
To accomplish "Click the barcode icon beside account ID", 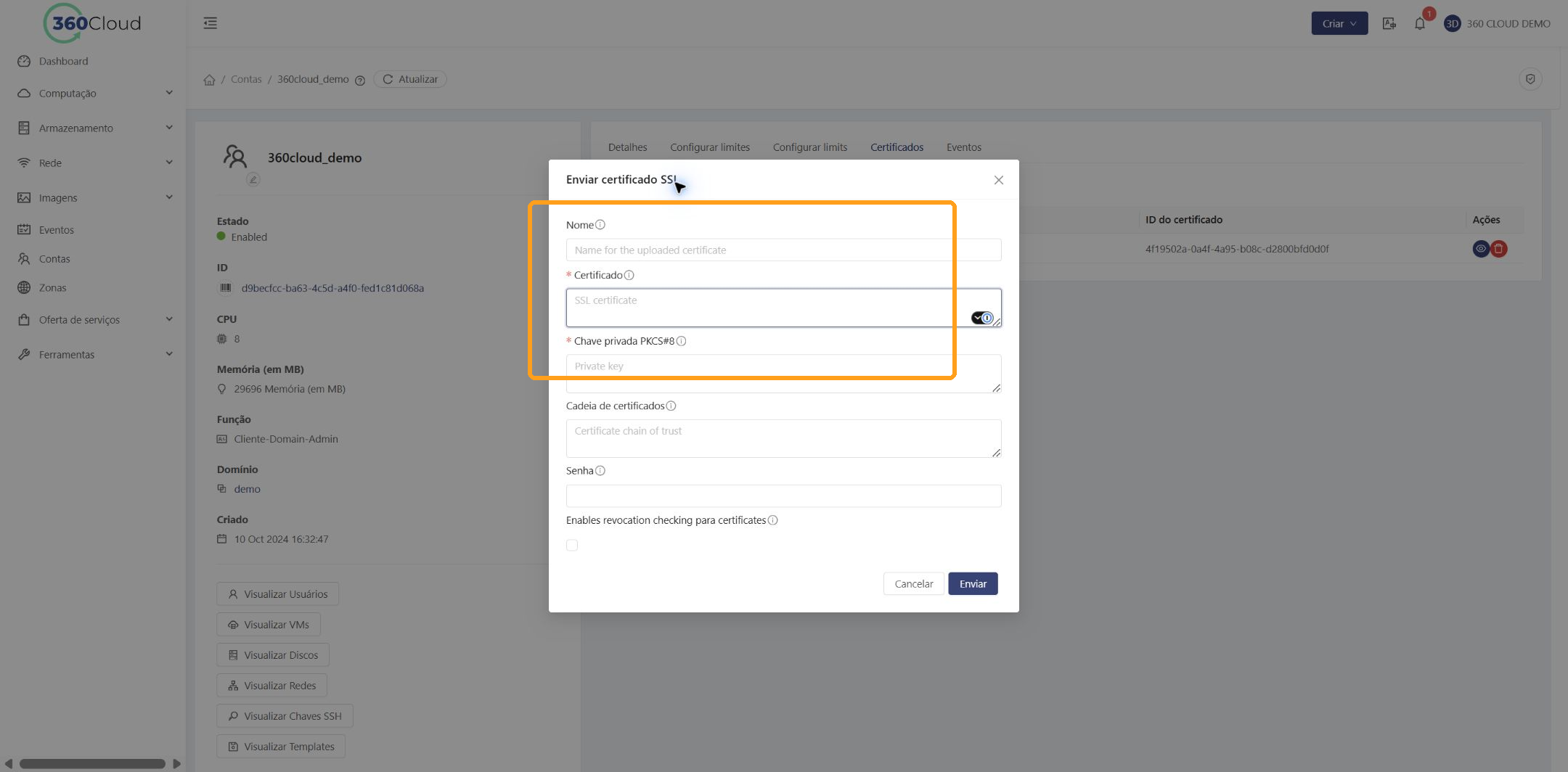I will click(225, 288).
